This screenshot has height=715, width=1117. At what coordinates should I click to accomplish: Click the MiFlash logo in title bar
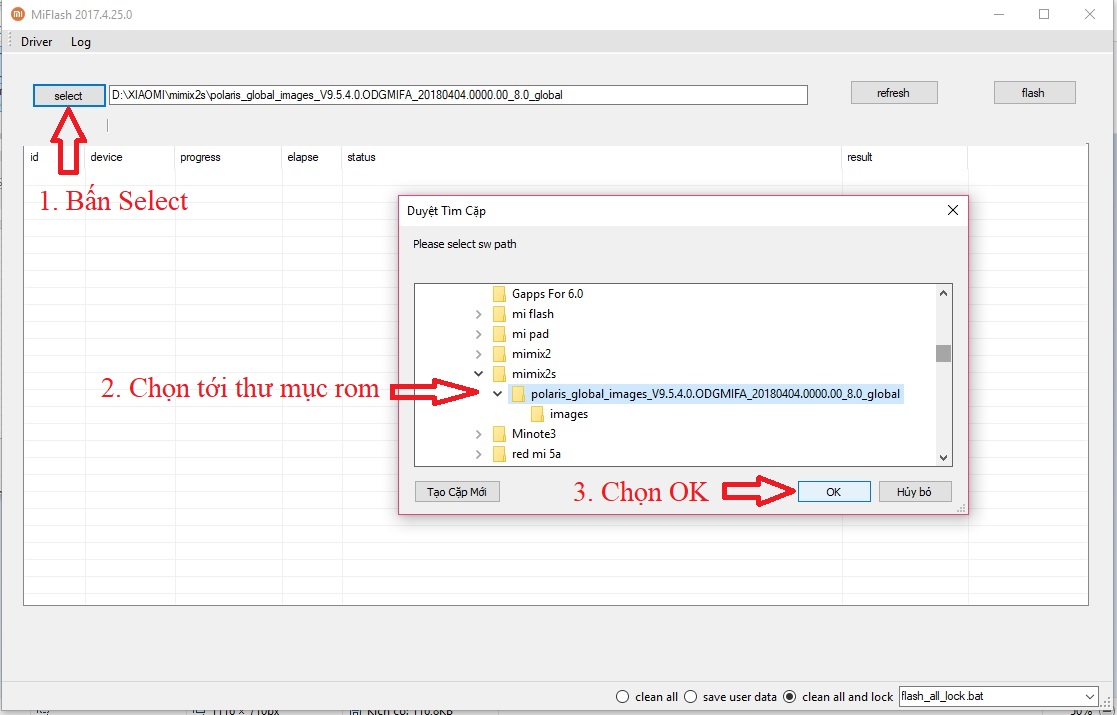click(17, 14)
